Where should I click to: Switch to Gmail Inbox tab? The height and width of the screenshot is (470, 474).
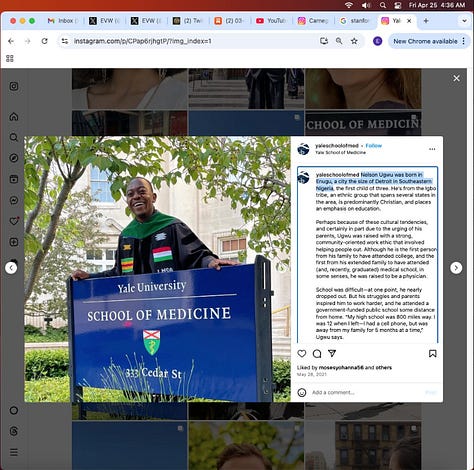pyautogui.click(x=63, y=21)
